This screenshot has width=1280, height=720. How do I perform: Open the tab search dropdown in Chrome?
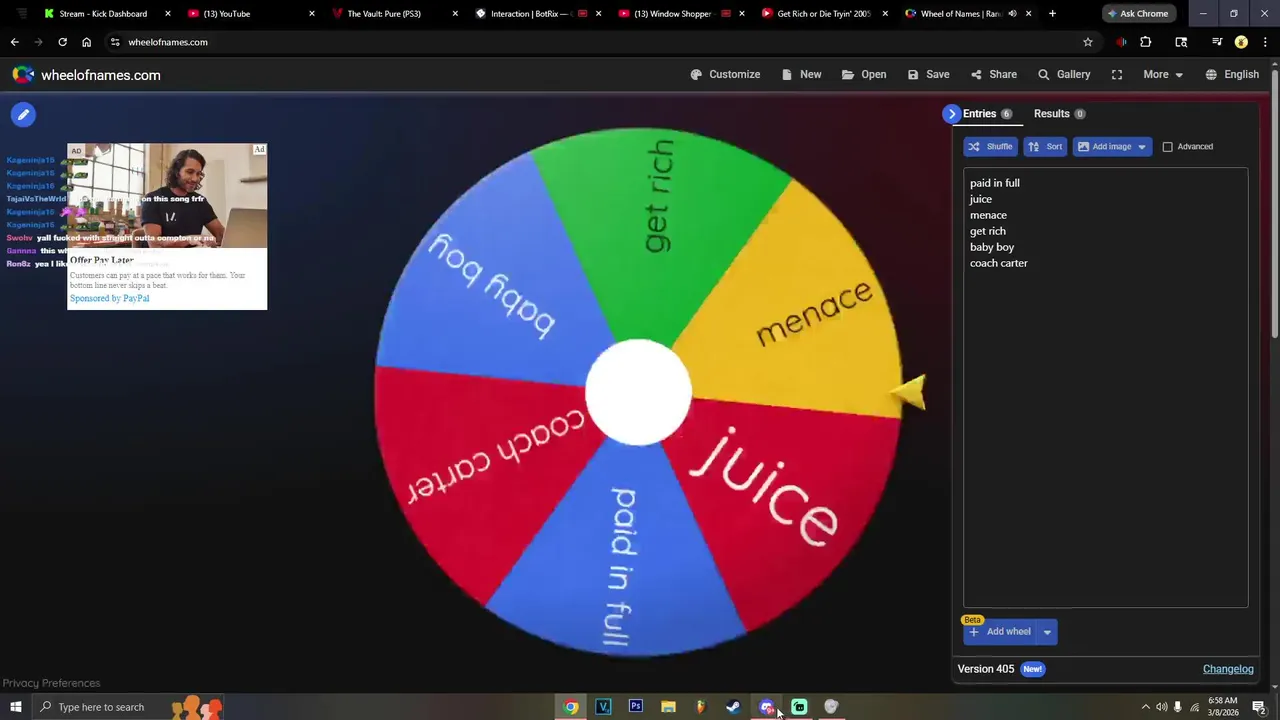click(x=21, y=14)
